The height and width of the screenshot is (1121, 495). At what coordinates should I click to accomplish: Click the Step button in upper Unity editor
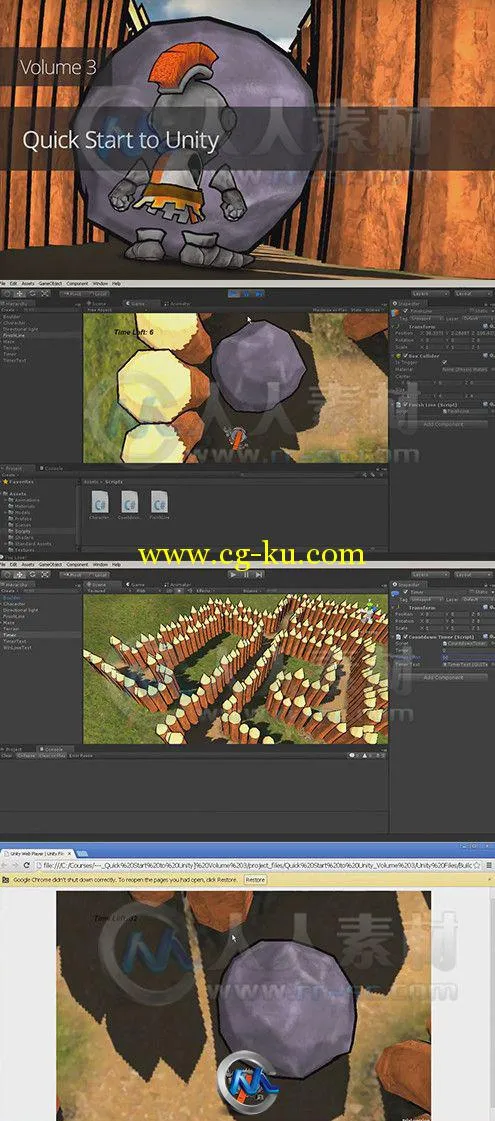258,293
